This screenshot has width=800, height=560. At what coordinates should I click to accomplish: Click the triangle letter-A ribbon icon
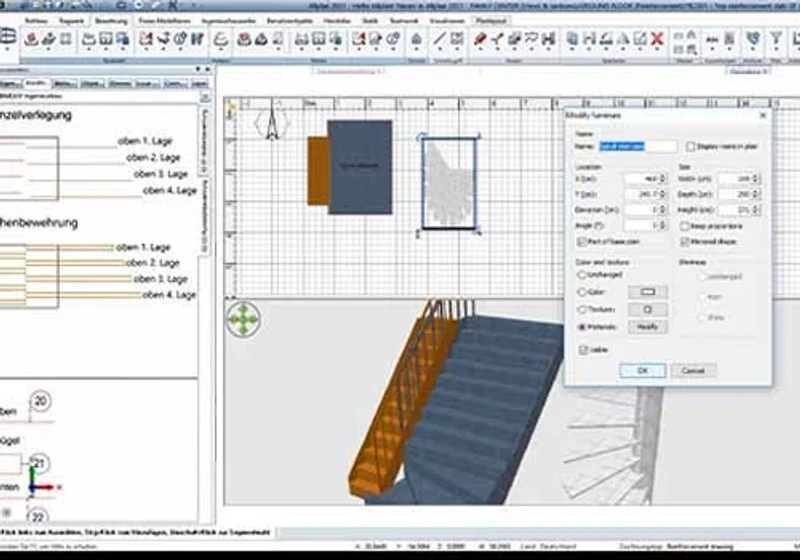pos(623,38)
